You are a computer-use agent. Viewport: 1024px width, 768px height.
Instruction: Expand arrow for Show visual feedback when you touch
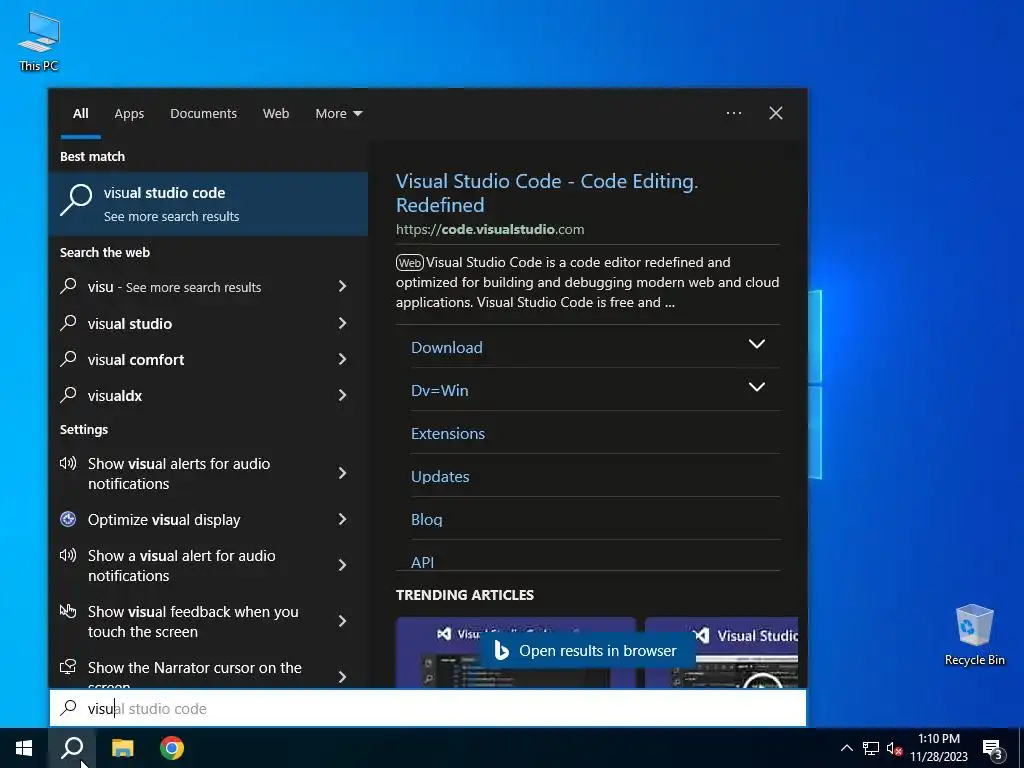click(342, 621)
